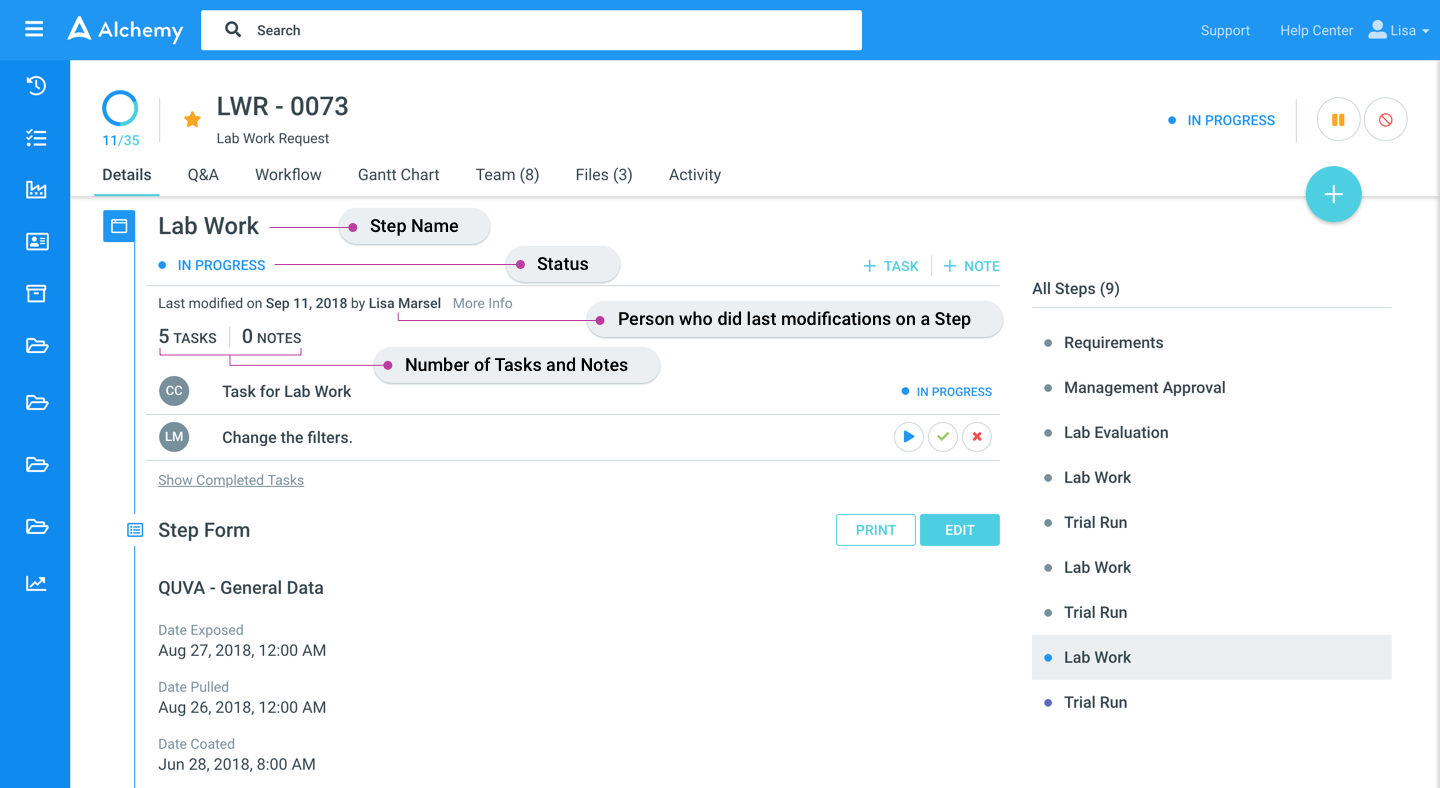Click the 11/35 progress circle
The width and height of the screenshot is (1440, 788).
(x=120, y=108)
